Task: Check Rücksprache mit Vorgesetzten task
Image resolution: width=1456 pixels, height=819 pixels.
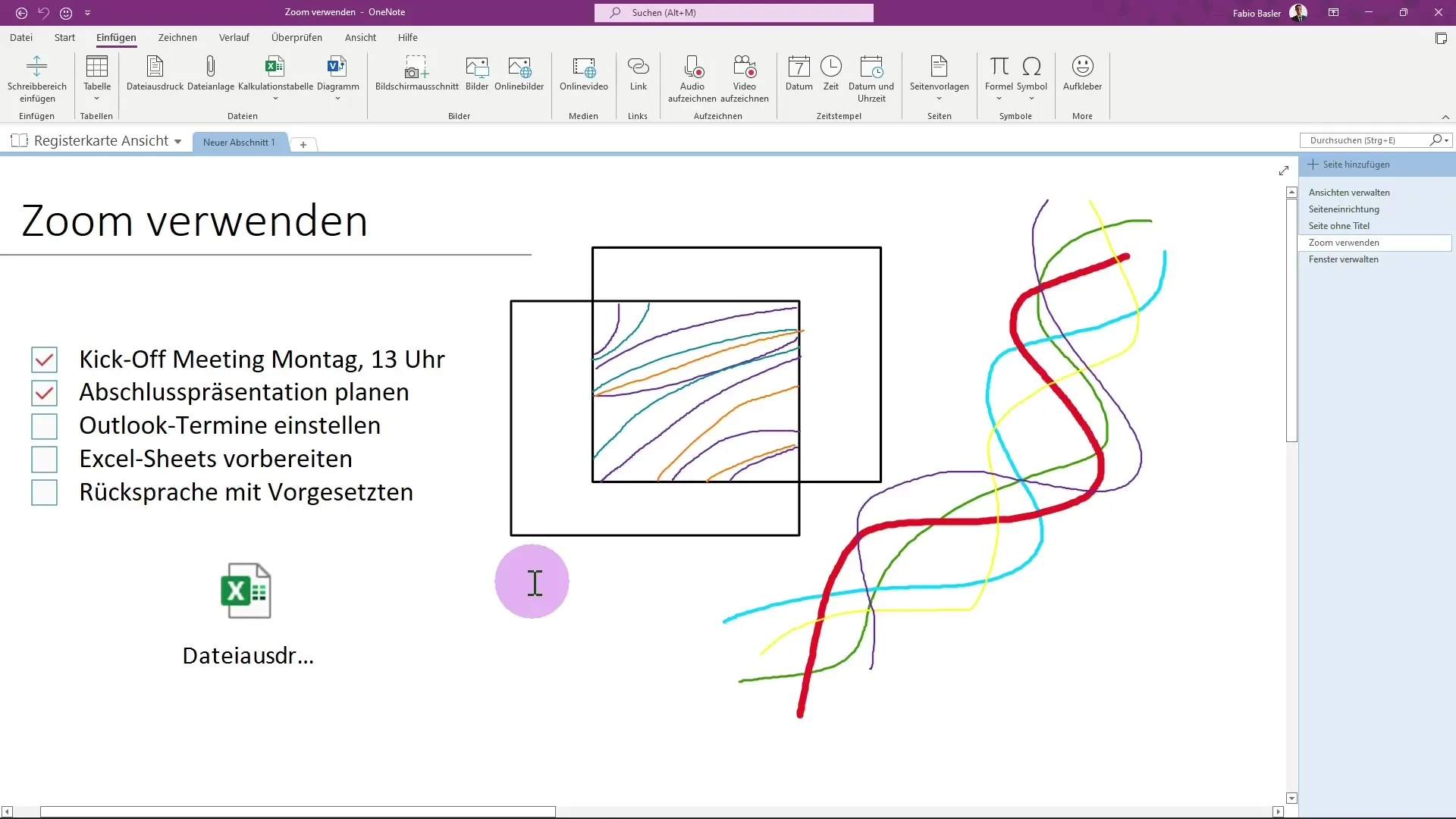Action: [x=44, y=493]
